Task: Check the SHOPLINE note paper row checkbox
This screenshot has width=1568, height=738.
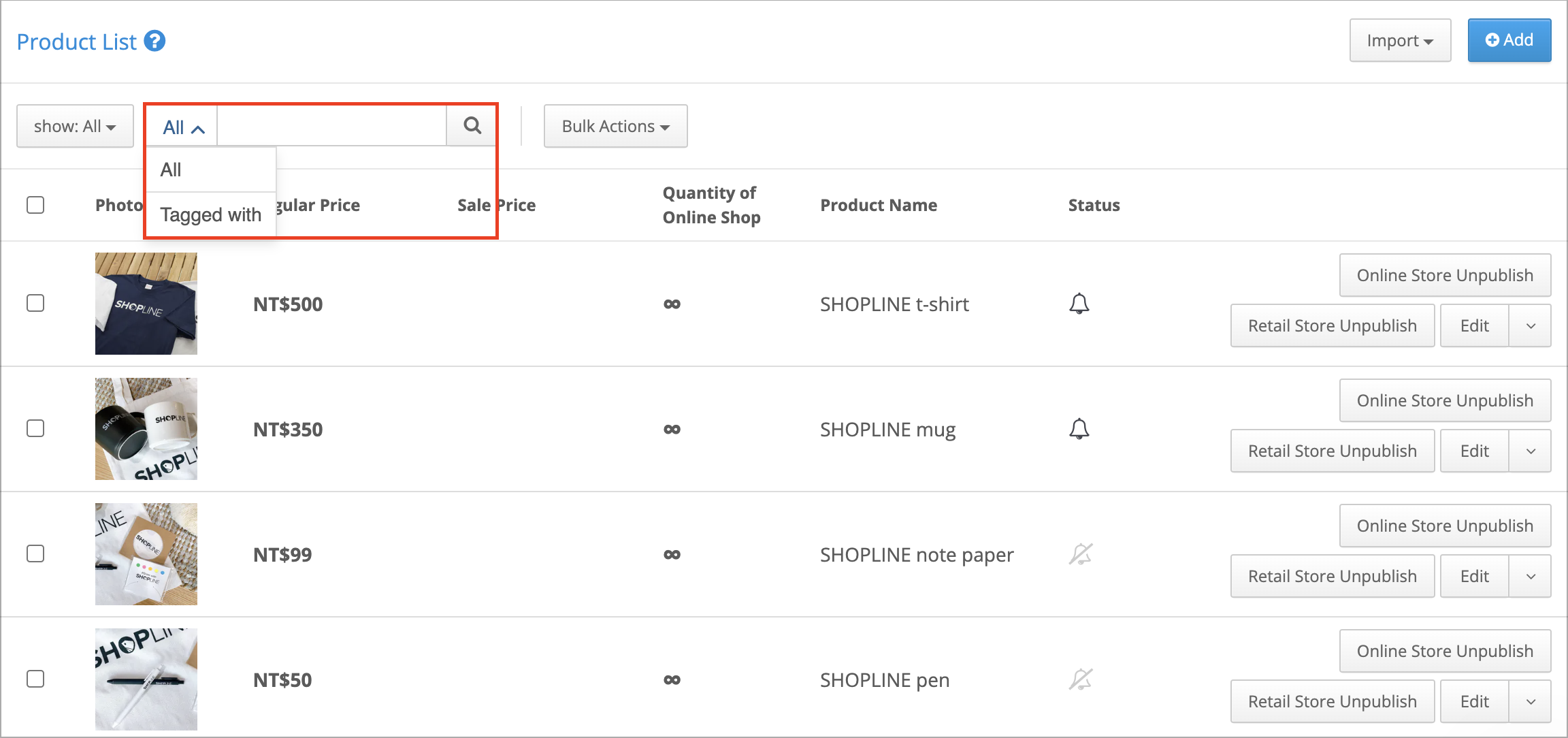Action: click(x=35, y=553)
